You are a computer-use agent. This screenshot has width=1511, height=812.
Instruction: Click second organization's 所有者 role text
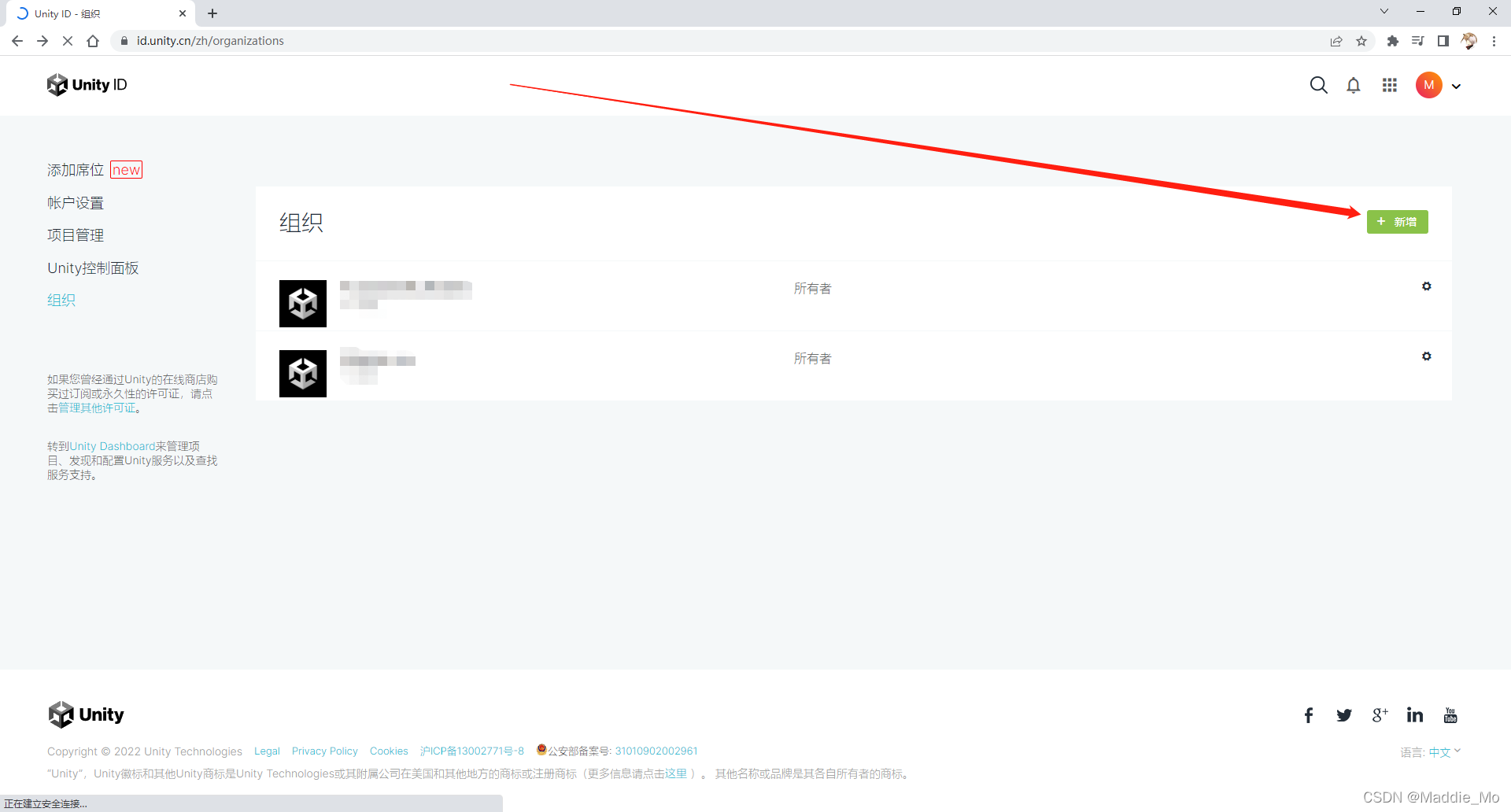(812, 359)
